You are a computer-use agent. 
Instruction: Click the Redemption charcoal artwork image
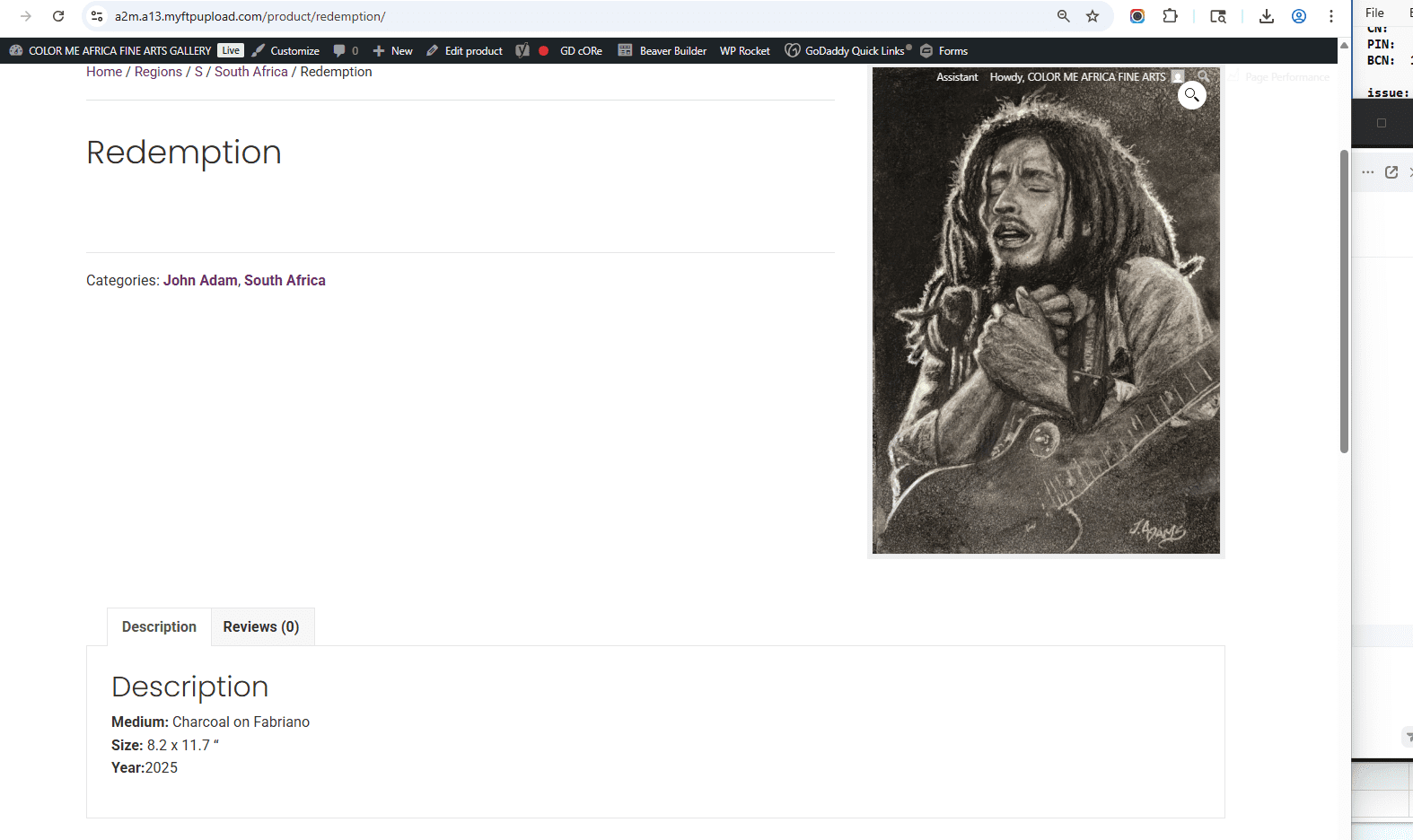[x=1046, y=311]
